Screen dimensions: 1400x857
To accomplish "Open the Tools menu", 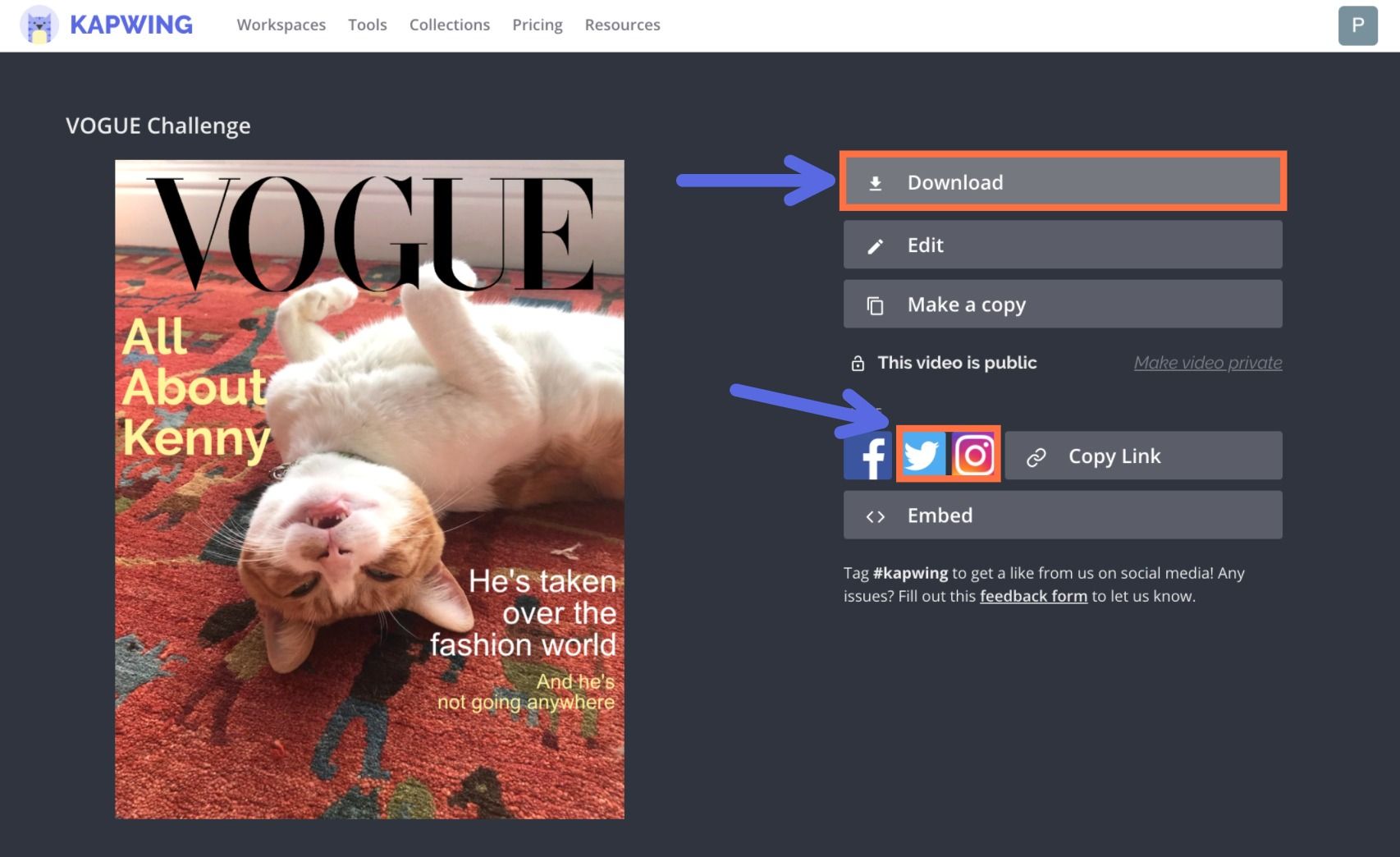I will pyautogui.click(x=368, y=25).
